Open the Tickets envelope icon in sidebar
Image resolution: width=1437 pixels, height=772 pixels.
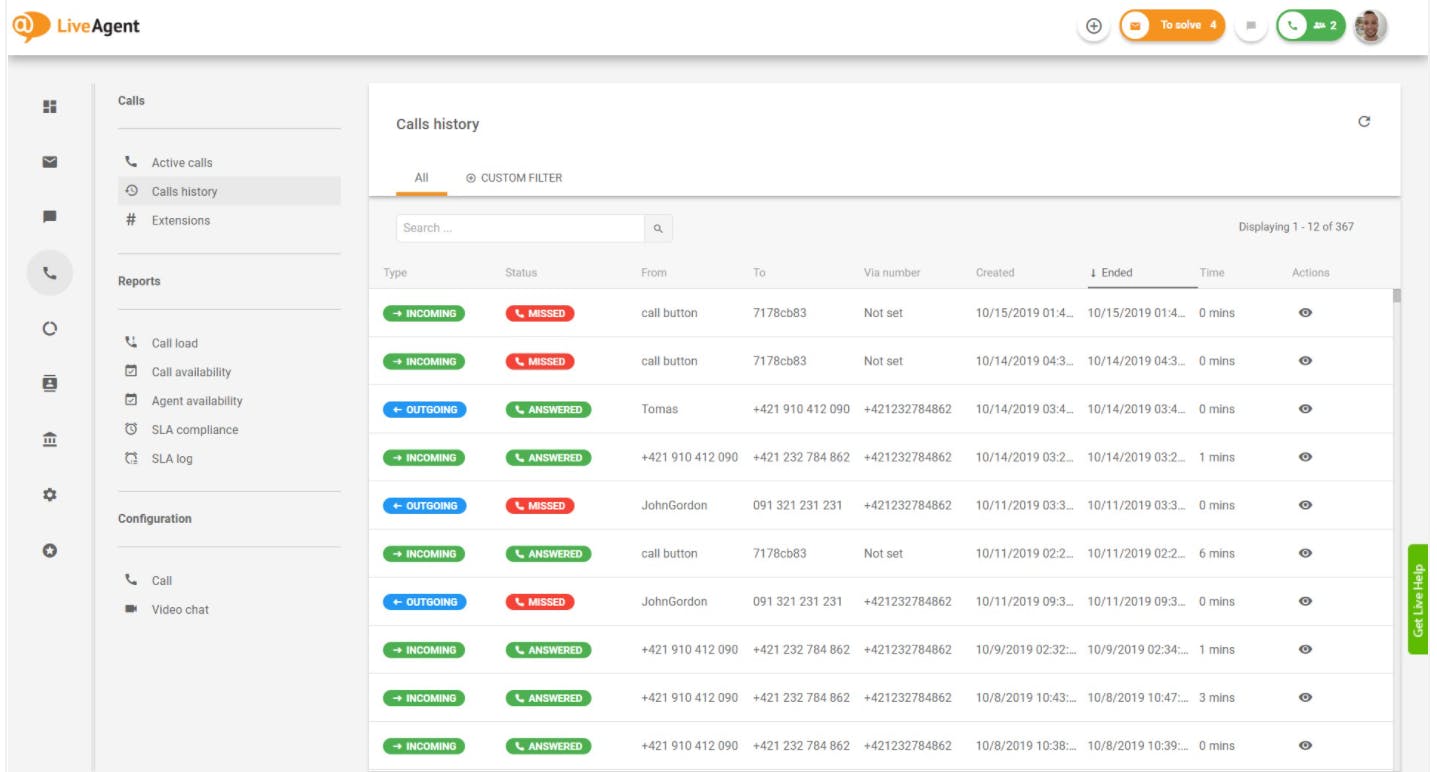click(x=49, y=162)
